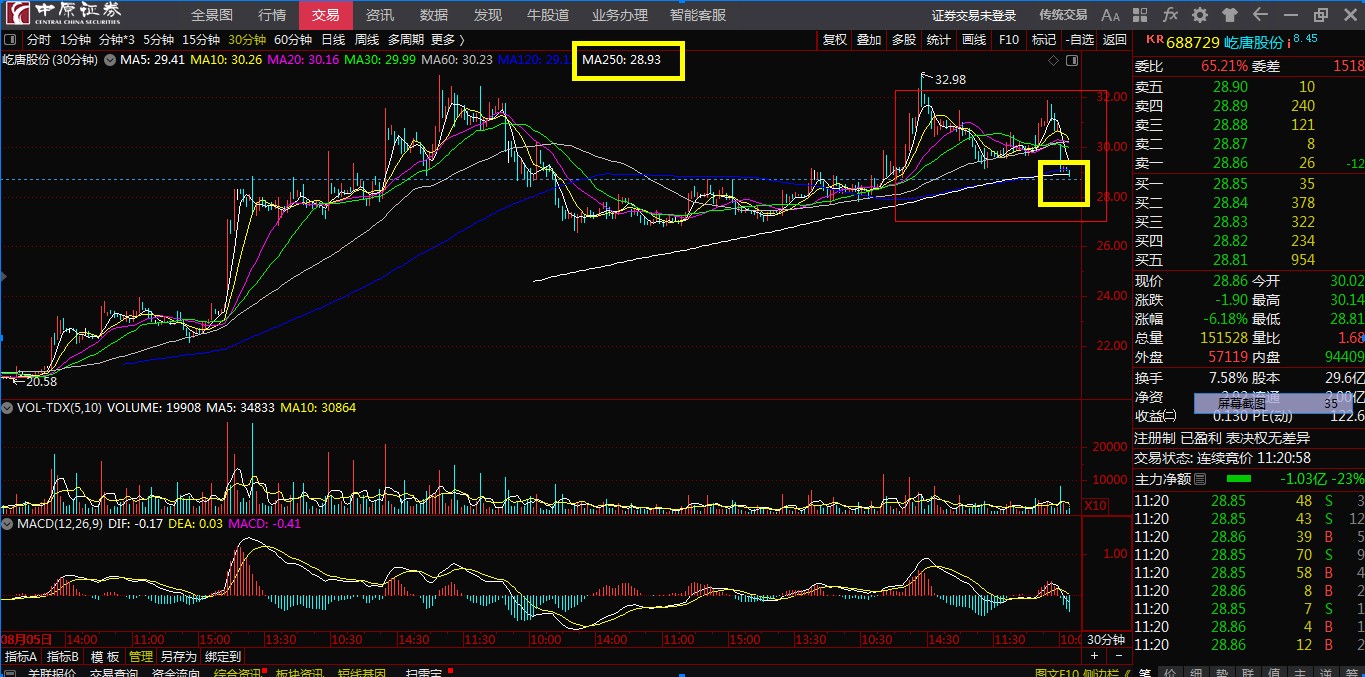Click the left-edge collapse arrow of chart

click(x=4, y=277)
